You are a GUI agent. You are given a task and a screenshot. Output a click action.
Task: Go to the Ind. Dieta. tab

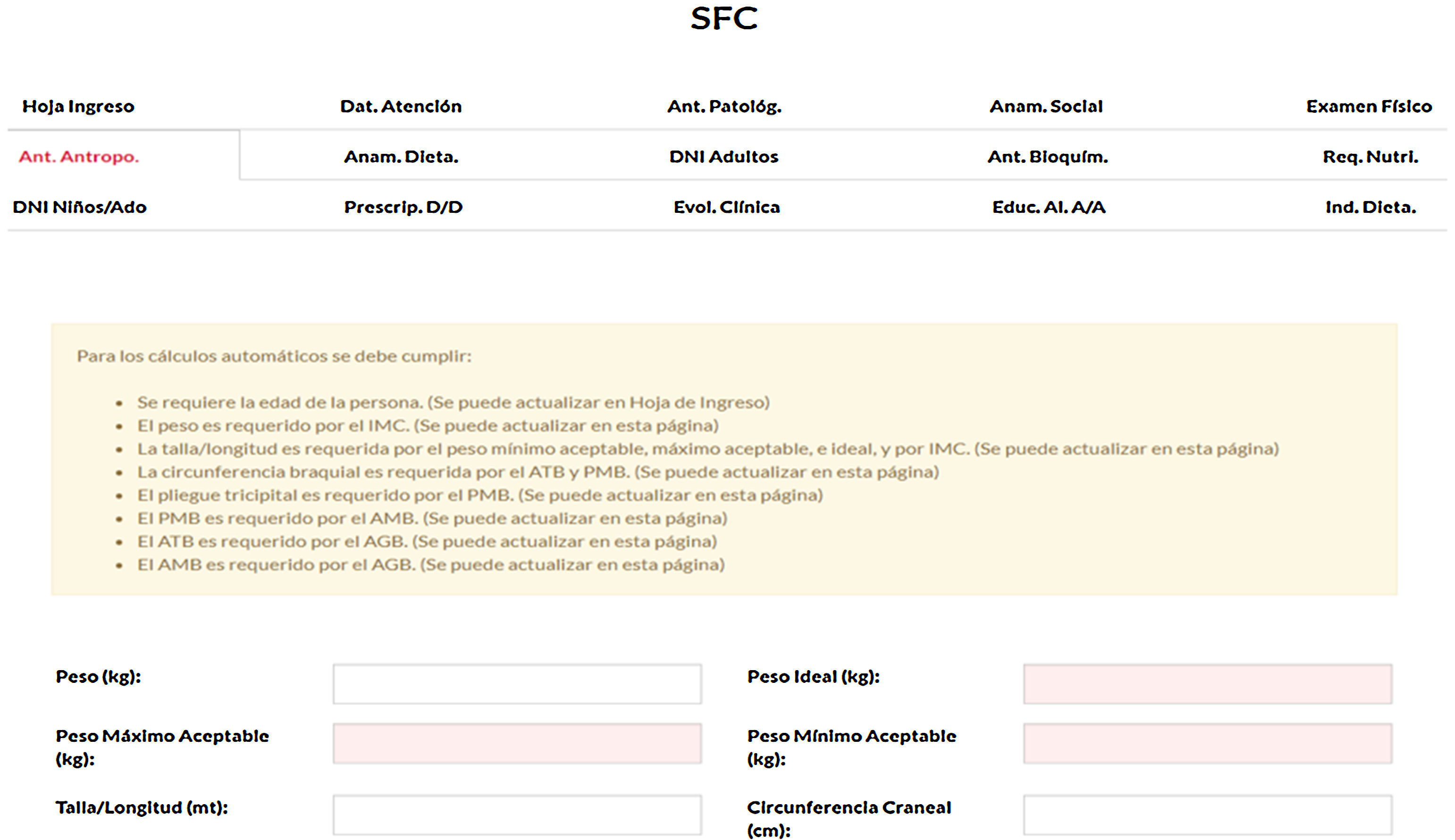[x=1371, y=207]
